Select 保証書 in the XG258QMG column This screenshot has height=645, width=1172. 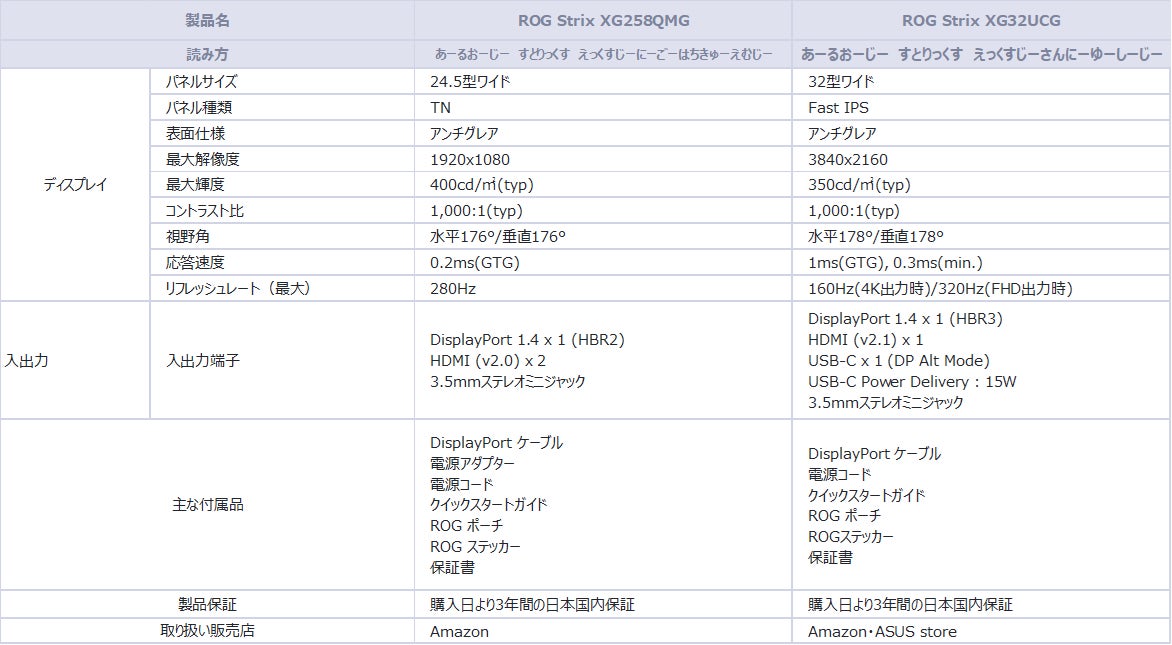[452, 567]
